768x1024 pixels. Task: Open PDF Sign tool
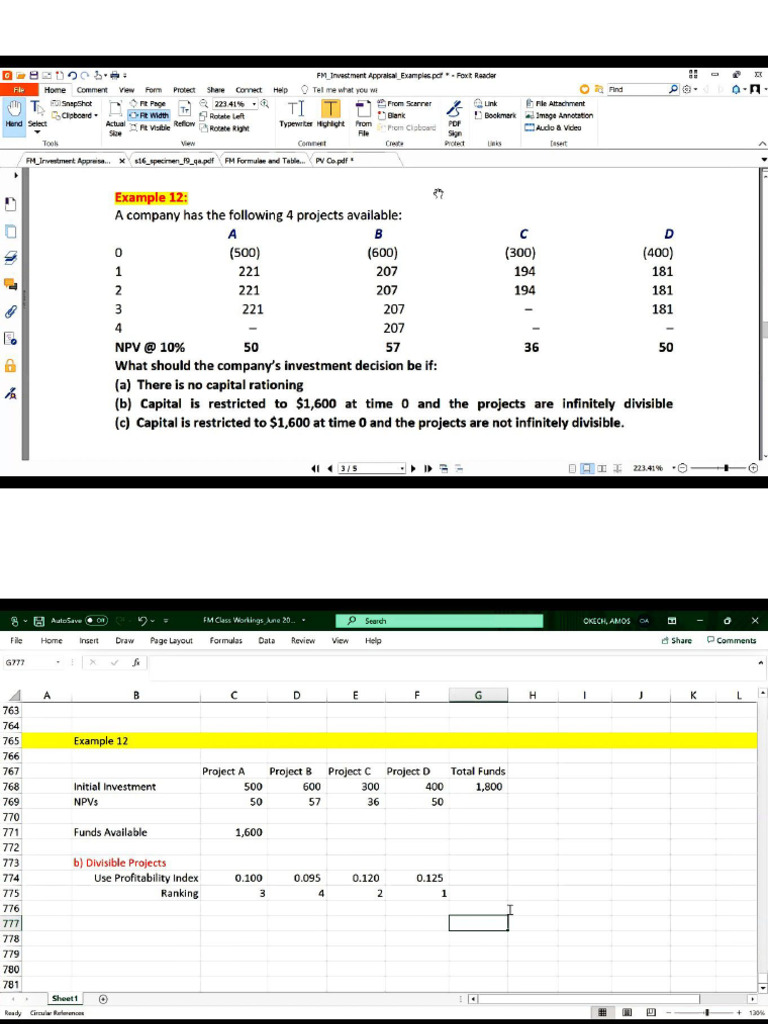(455, 118)
